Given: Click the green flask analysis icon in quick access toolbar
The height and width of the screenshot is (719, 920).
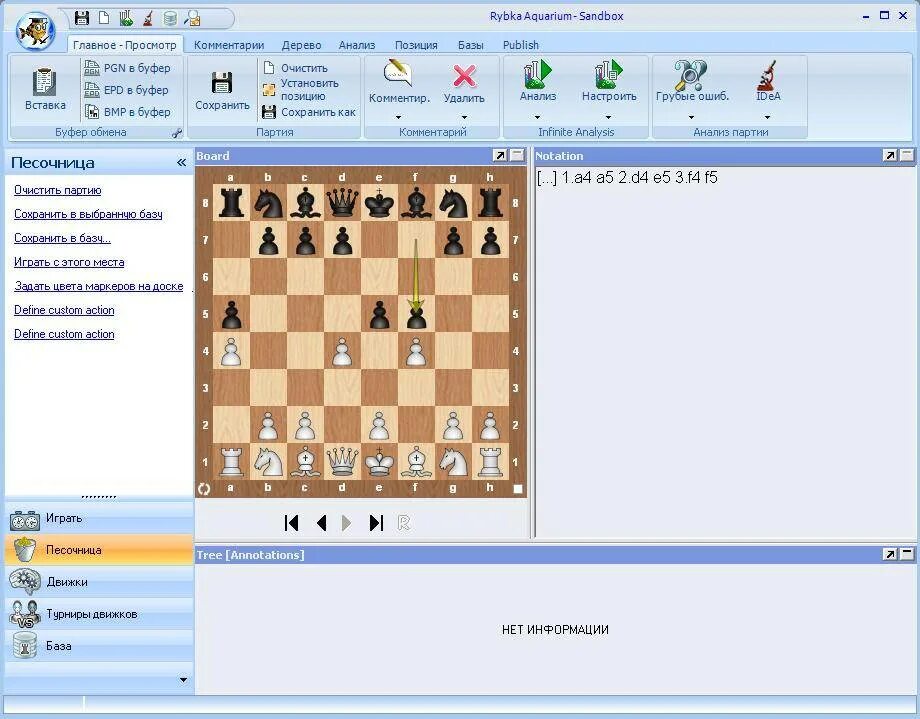Looking at the screenshot, I should pos(126,18).
